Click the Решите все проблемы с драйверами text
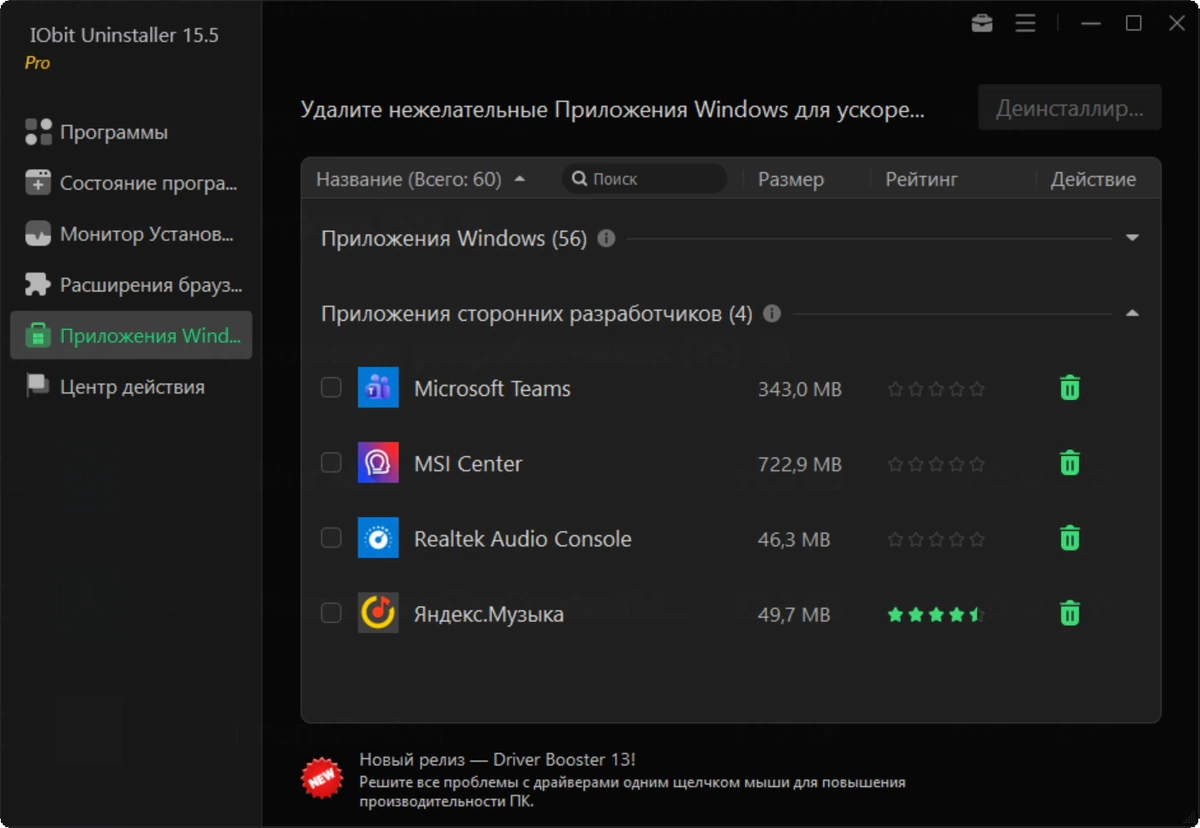1200x828 pixels. [x=632, y=791]
